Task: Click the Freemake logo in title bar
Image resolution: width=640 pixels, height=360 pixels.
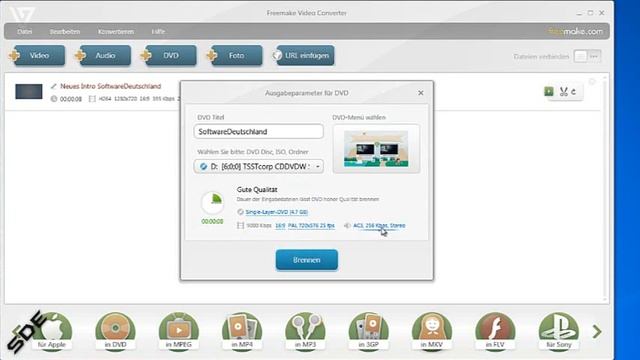Action: coord(21,14)
